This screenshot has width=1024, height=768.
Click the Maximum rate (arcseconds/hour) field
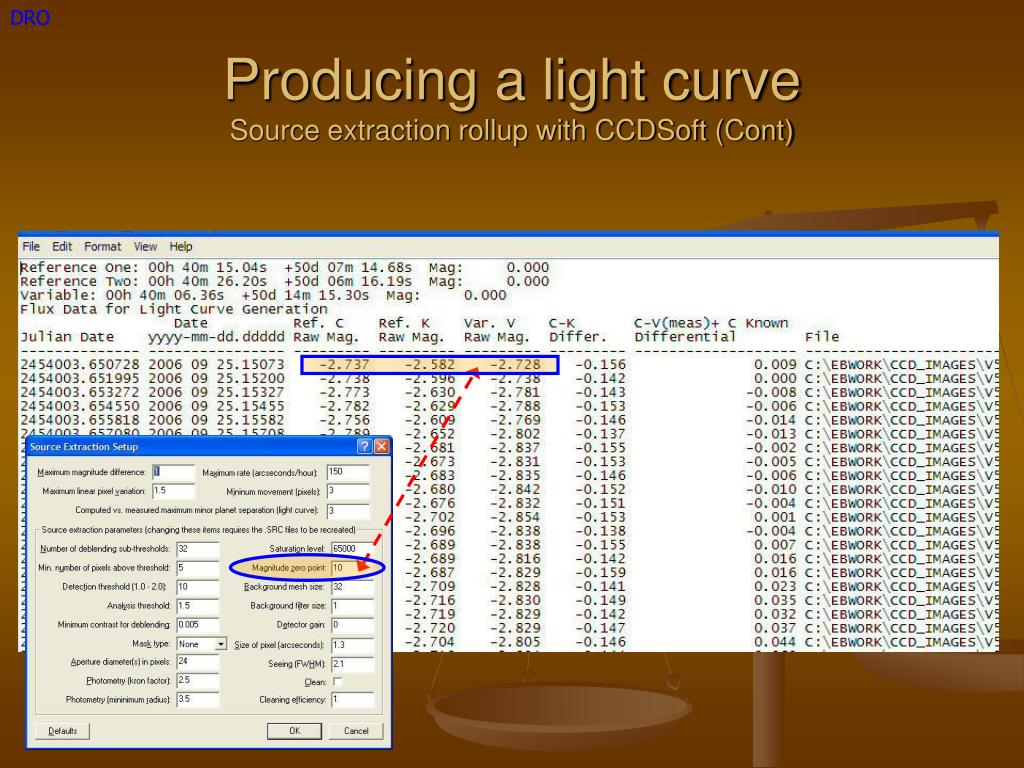pos(348,472)
